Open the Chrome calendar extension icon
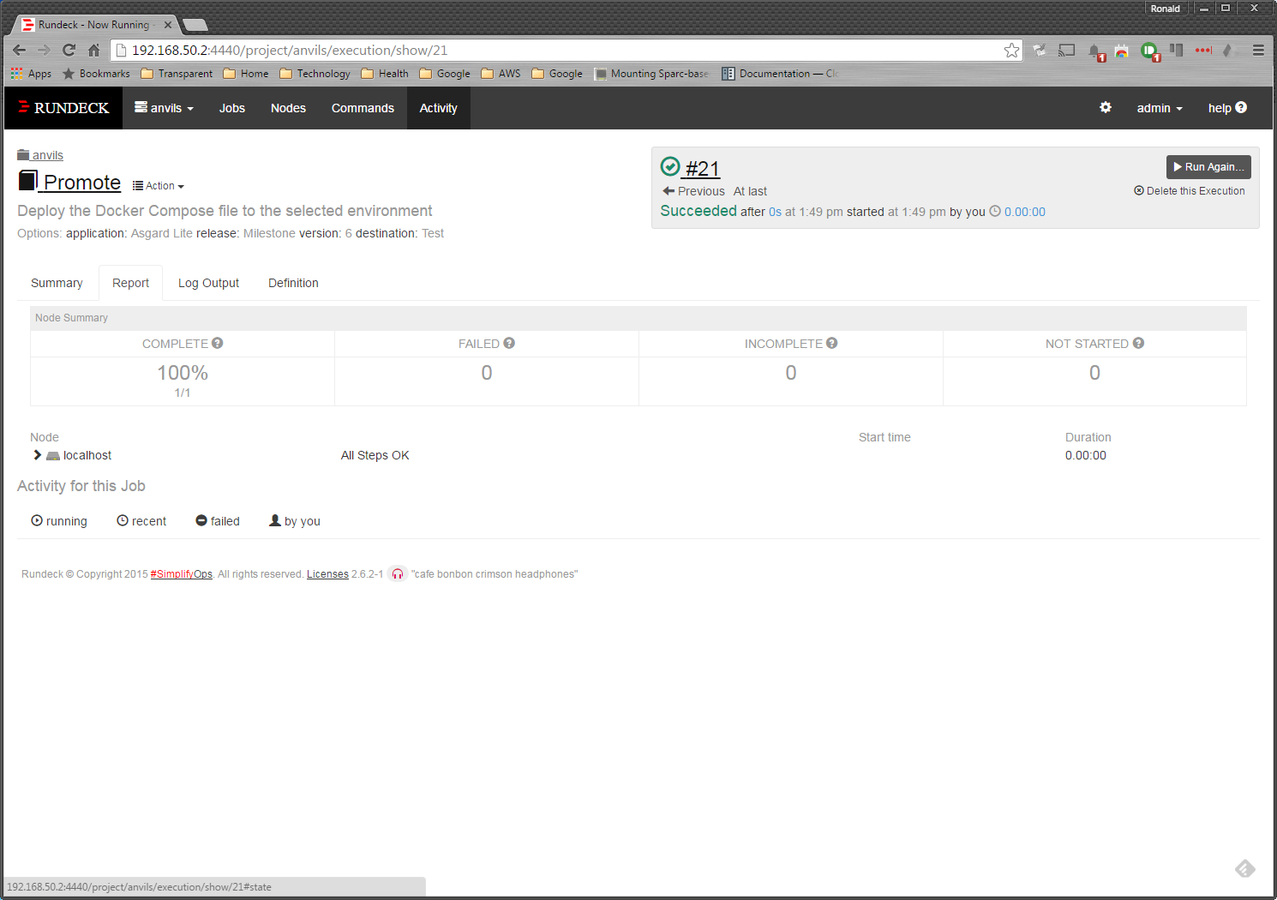The height and width of the screenshot is (900, 1277). pos(1122,50)
